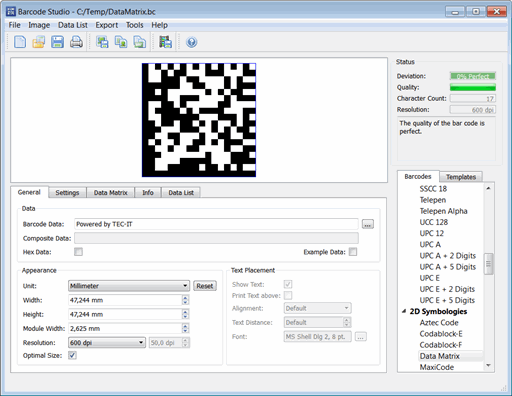Open an existing barcode file
512x396 pixels.
pyautogui.click(x=39, y=42)
